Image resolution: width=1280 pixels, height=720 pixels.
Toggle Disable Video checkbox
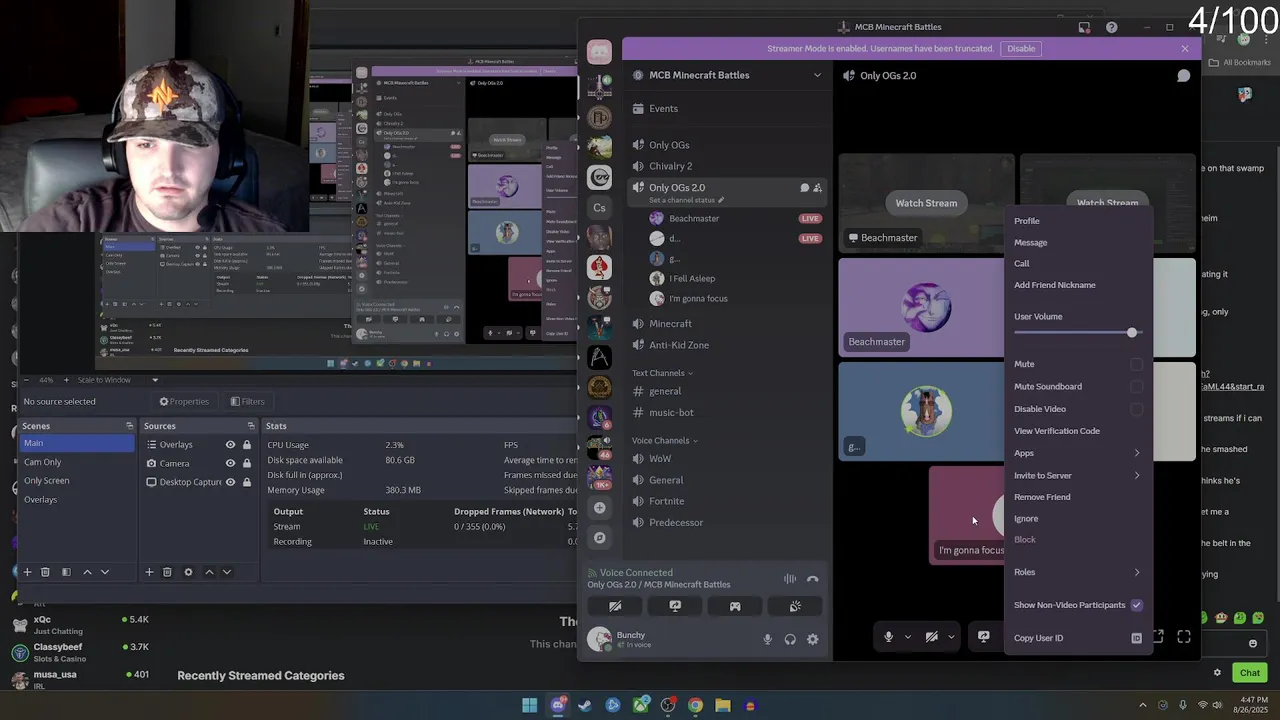coord(1136,409)
